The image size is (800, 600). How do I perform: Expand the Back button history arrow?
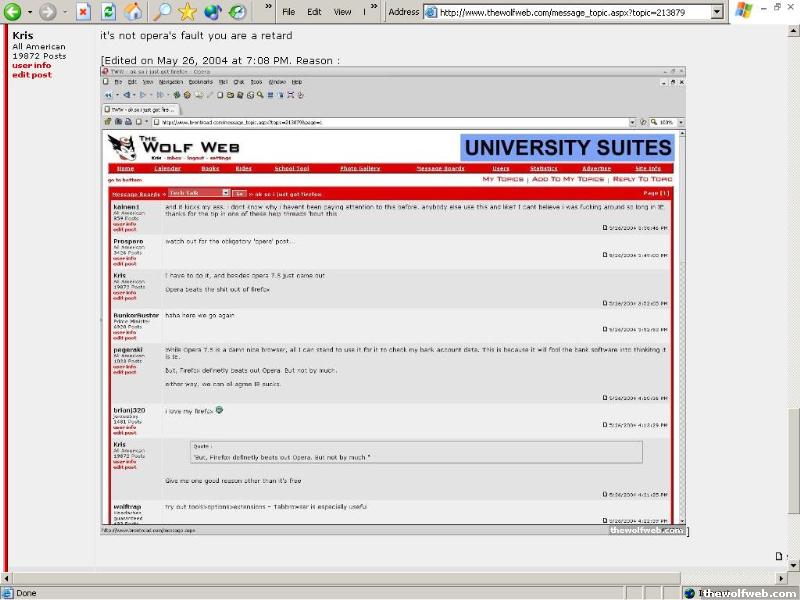coord(29,12)
